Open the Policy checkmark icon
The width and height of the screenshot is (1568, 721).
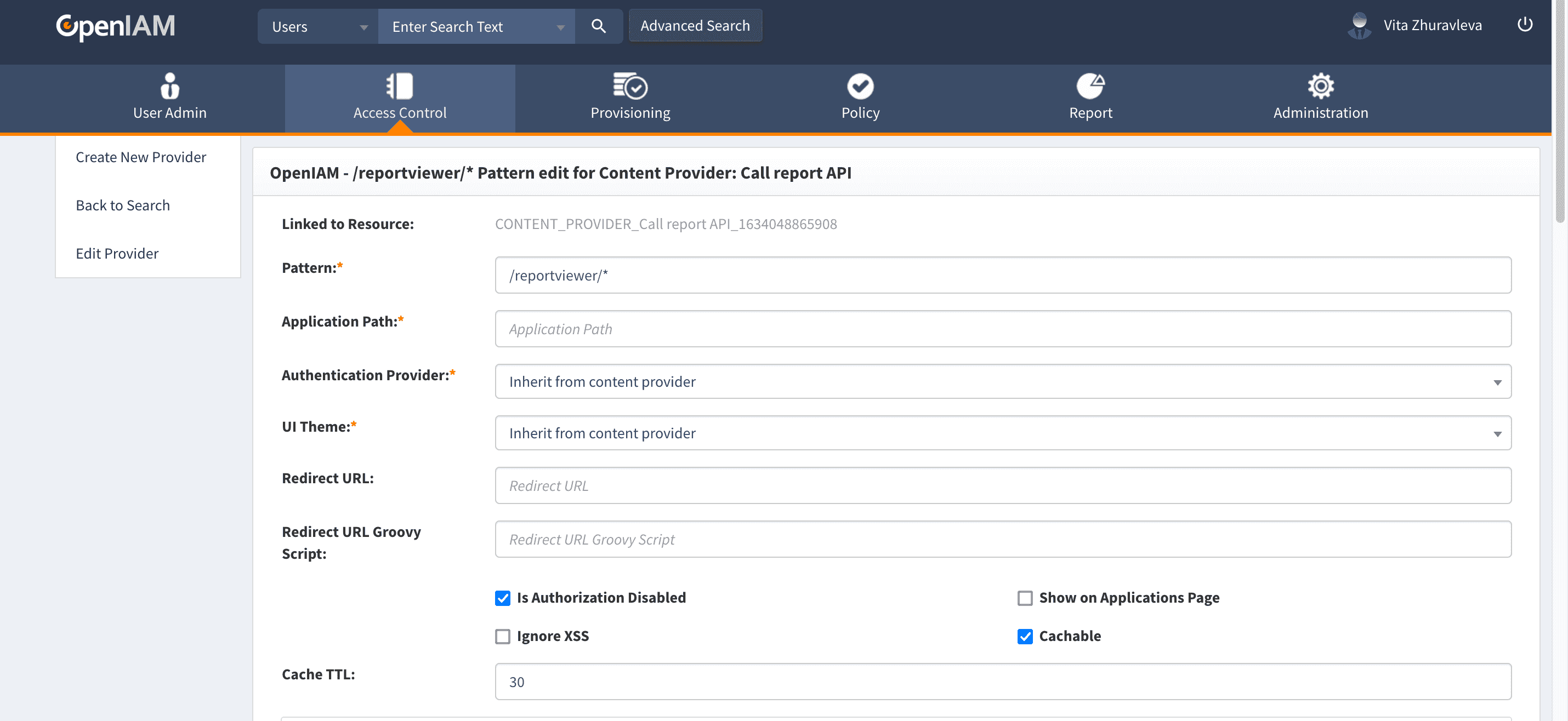tap(860, 87)
